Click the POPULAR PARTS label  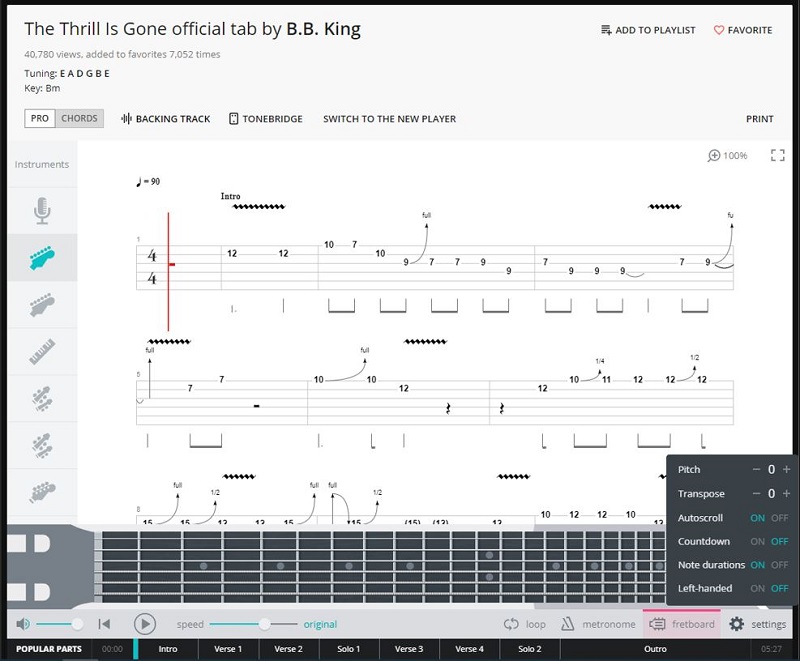pos(49,649)
